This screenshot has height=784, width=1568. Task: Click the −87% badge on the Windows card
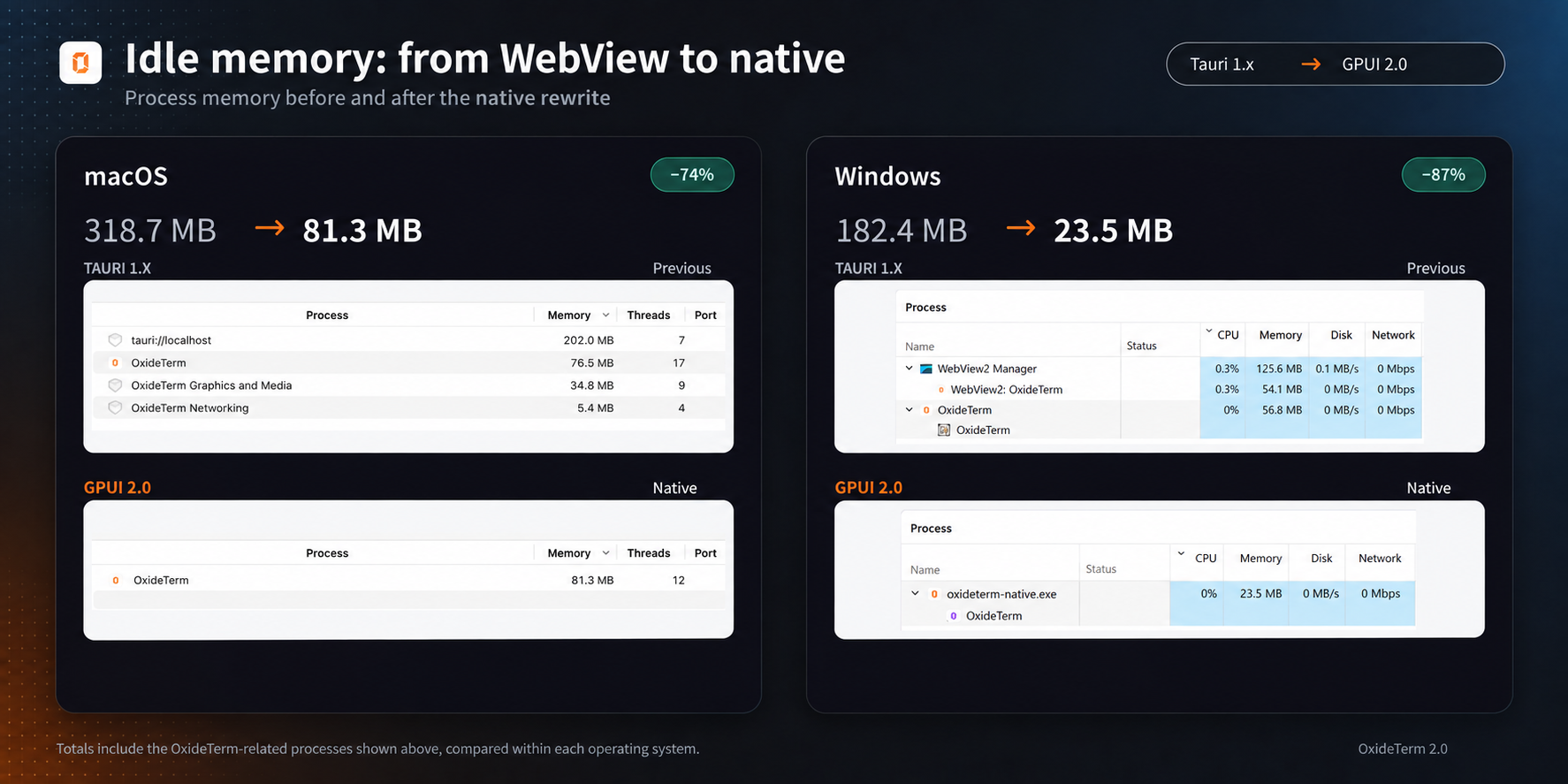point(1443,174)
